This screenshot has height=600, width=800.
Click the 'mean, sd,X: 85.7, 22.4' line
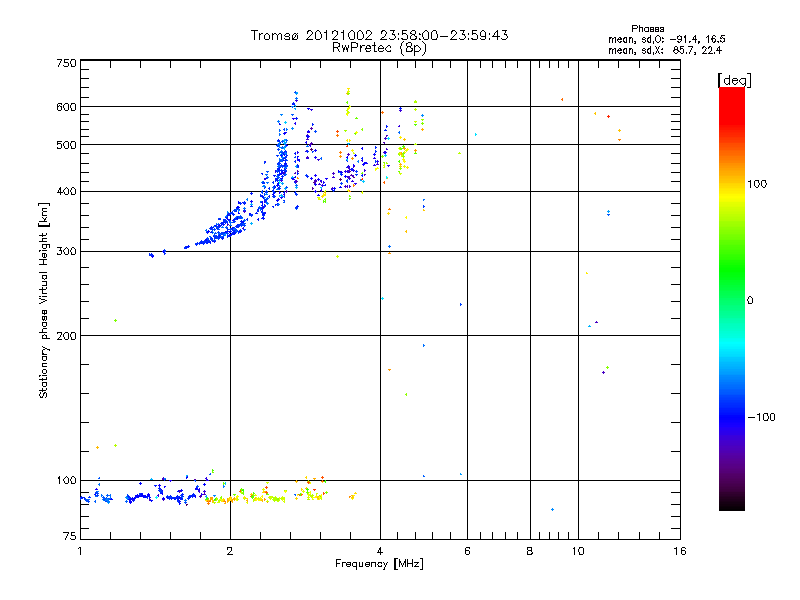click(664, 50)
